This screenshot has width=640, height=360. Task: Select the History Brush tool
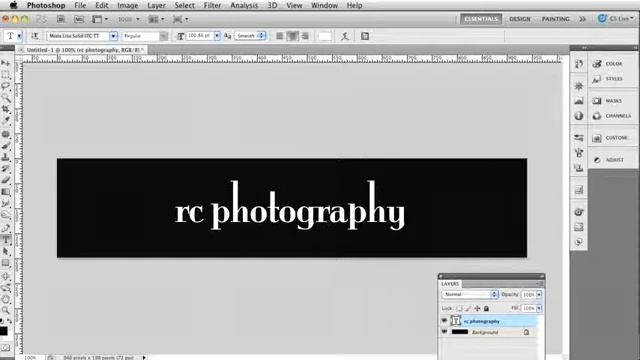(x=5, y=169)
